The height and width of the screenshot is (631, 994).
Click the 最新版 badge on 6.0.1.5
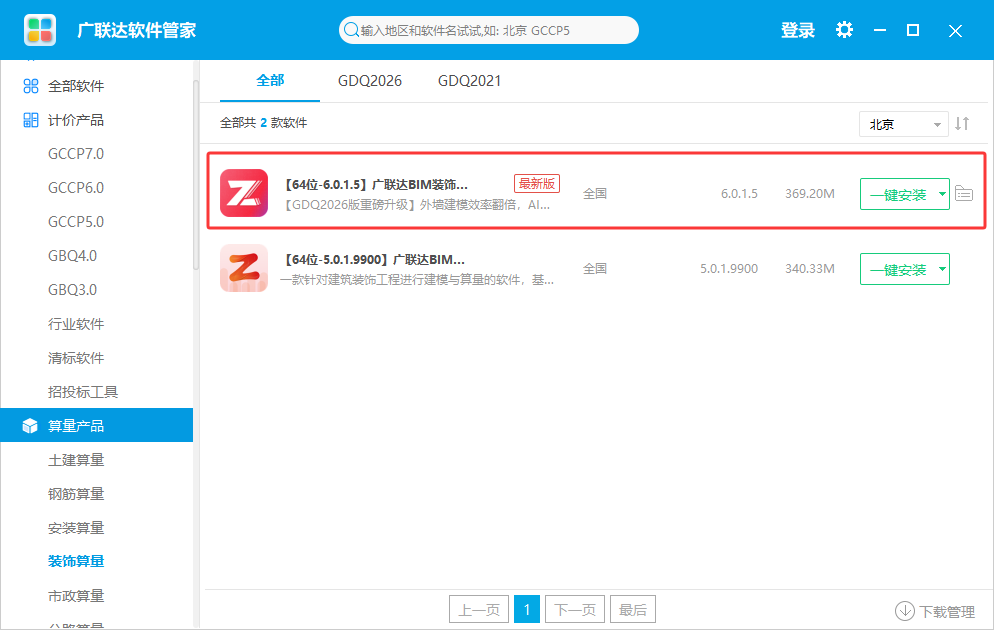pyautogui.click(x=537, y=183)
